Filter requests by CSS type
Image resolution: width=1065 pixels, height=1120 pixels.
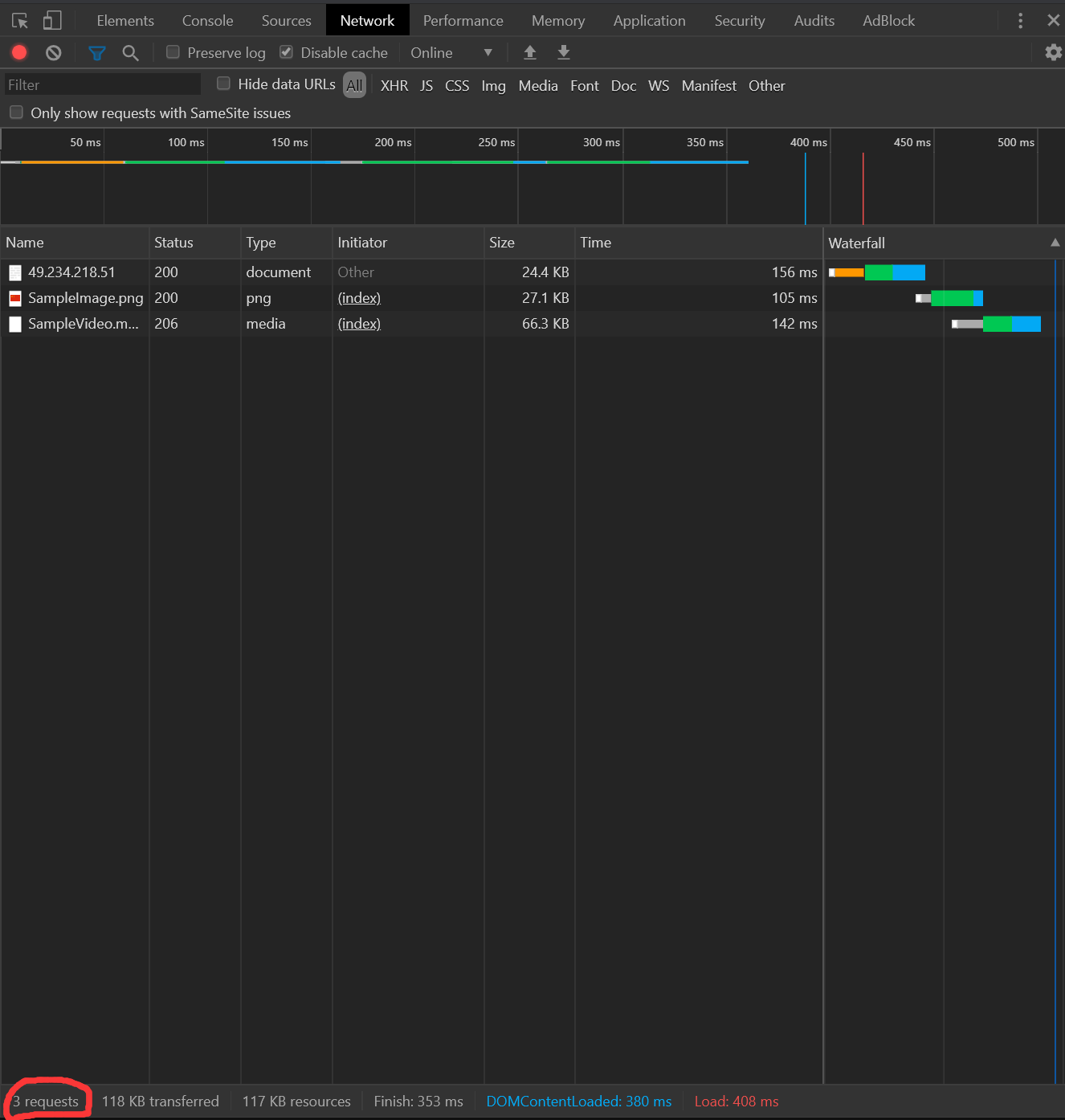pos(457,86)
